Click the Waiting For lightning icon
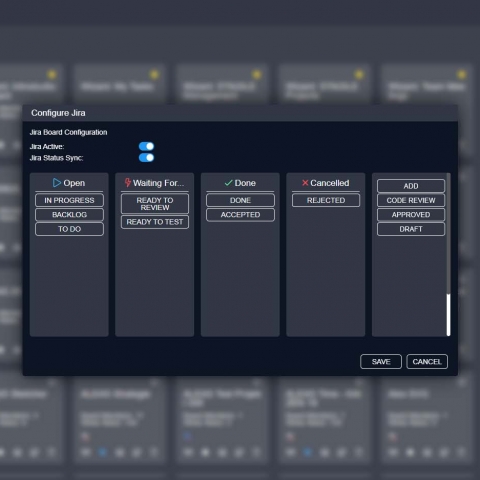The image size is (480, 480). [x=128, y=183]
